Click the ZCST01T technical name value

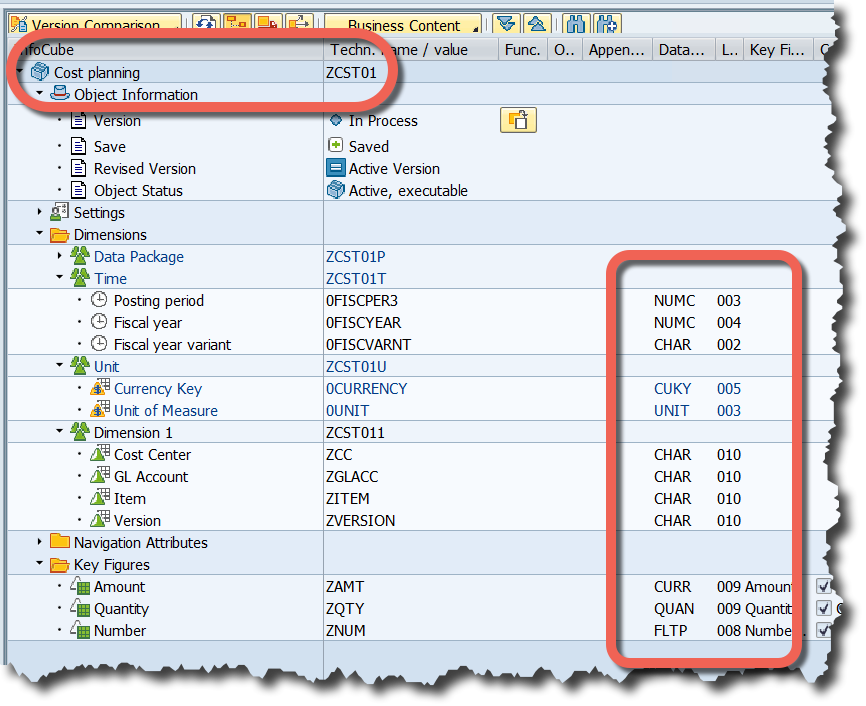[355, 278]
